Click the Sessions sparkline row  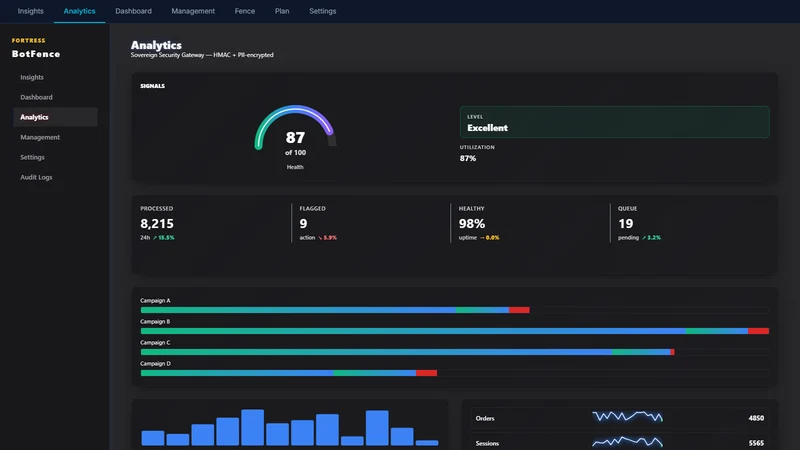pos(620,443)
